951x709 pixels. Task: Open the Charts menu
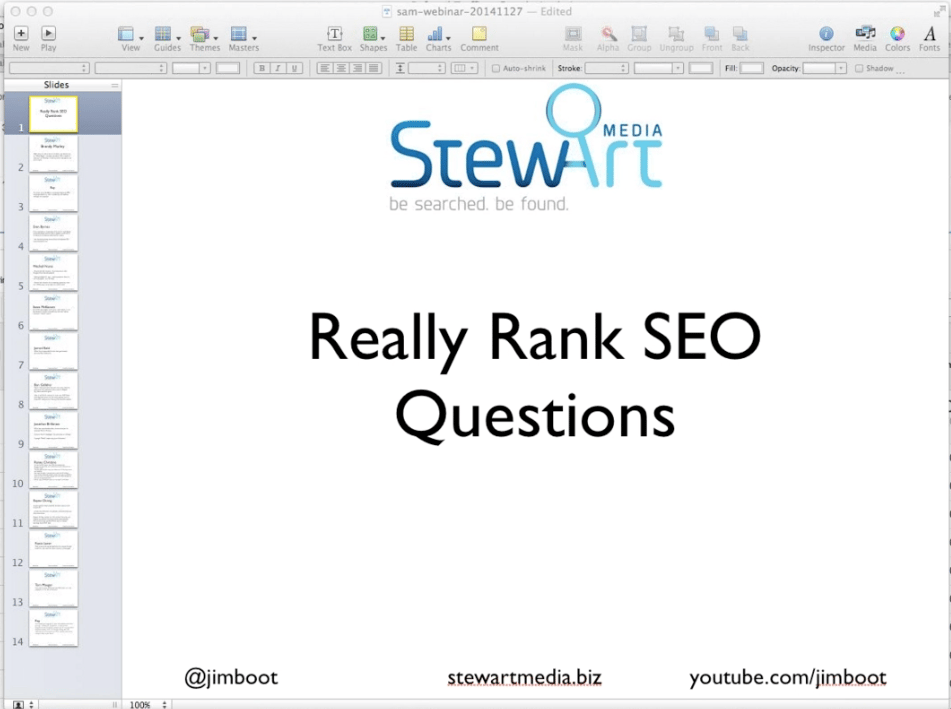point(438,39)
